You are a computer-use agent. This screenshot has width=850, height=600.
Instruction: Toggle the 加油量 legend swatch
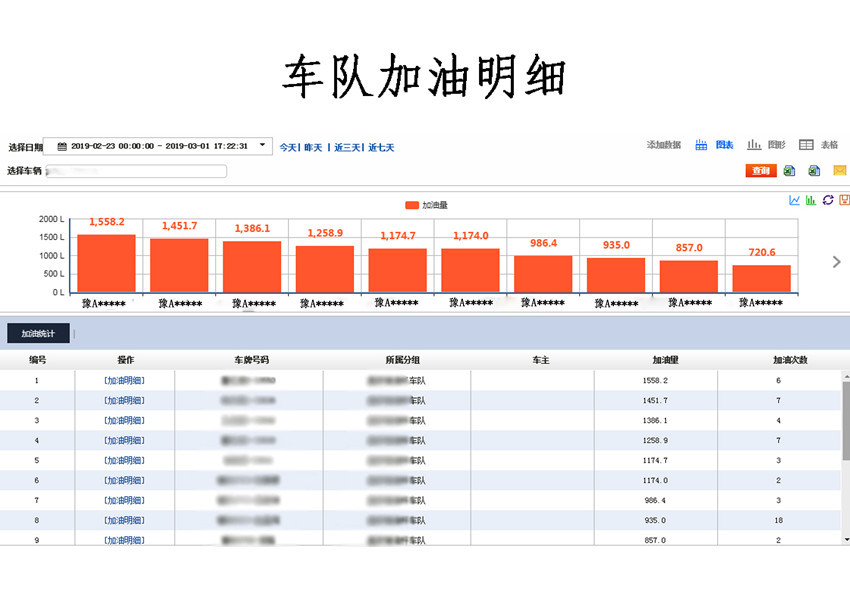(x=412, y=205)
